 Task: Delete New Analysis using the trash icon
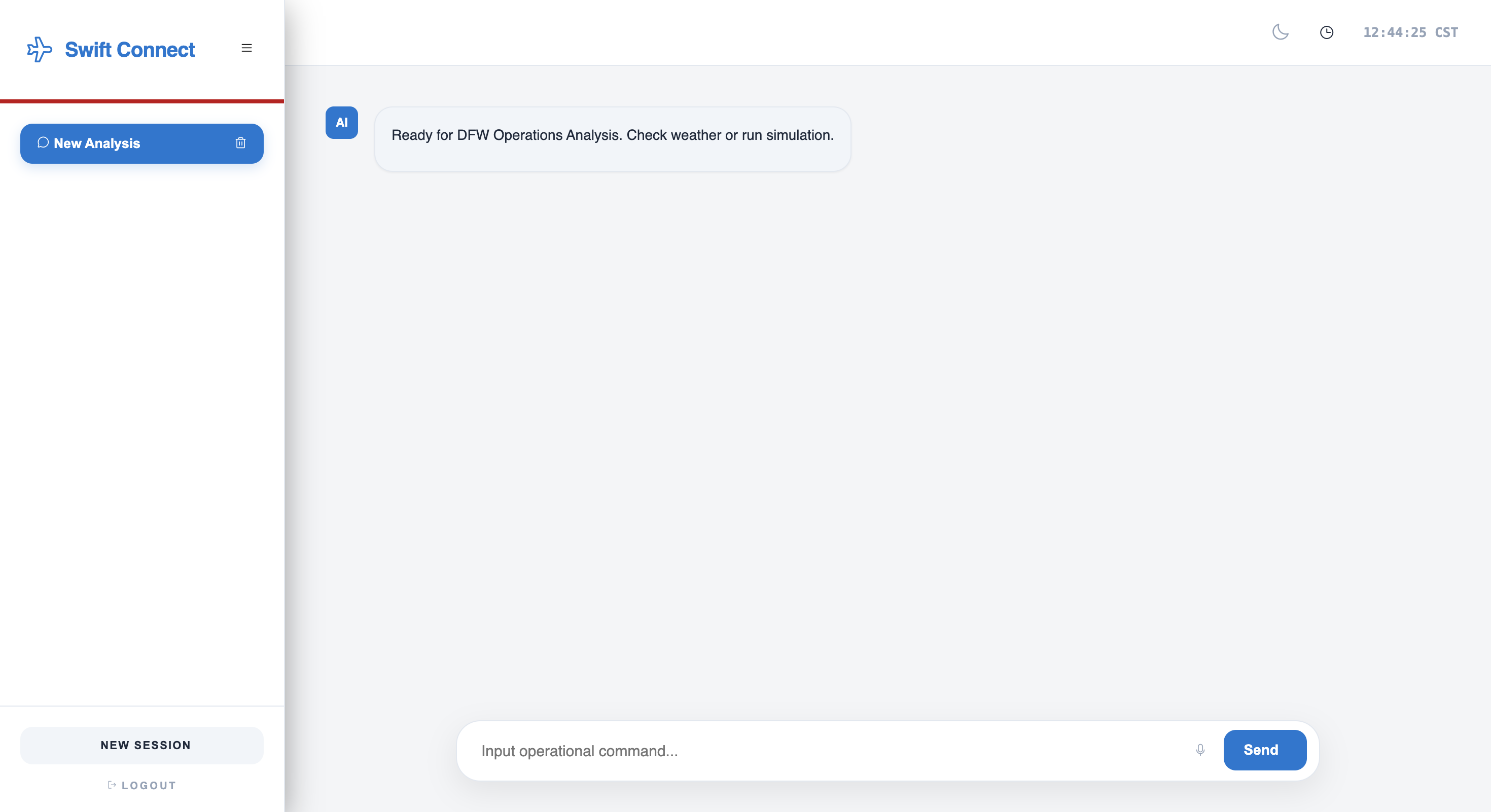point(241,143)
